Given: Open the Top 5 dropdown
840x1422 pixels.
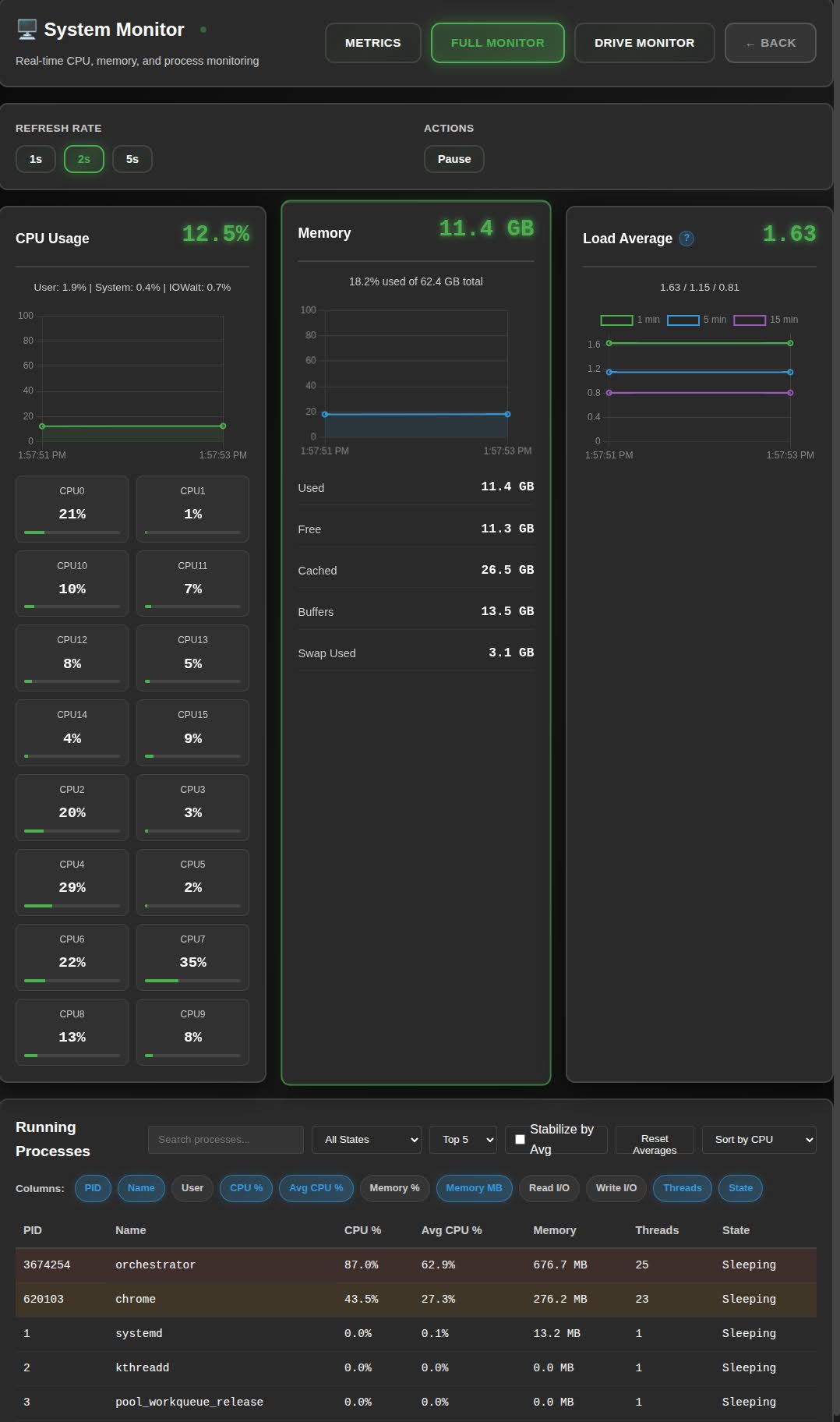Looking at the screenshot, I should (x=463, y=1140).
